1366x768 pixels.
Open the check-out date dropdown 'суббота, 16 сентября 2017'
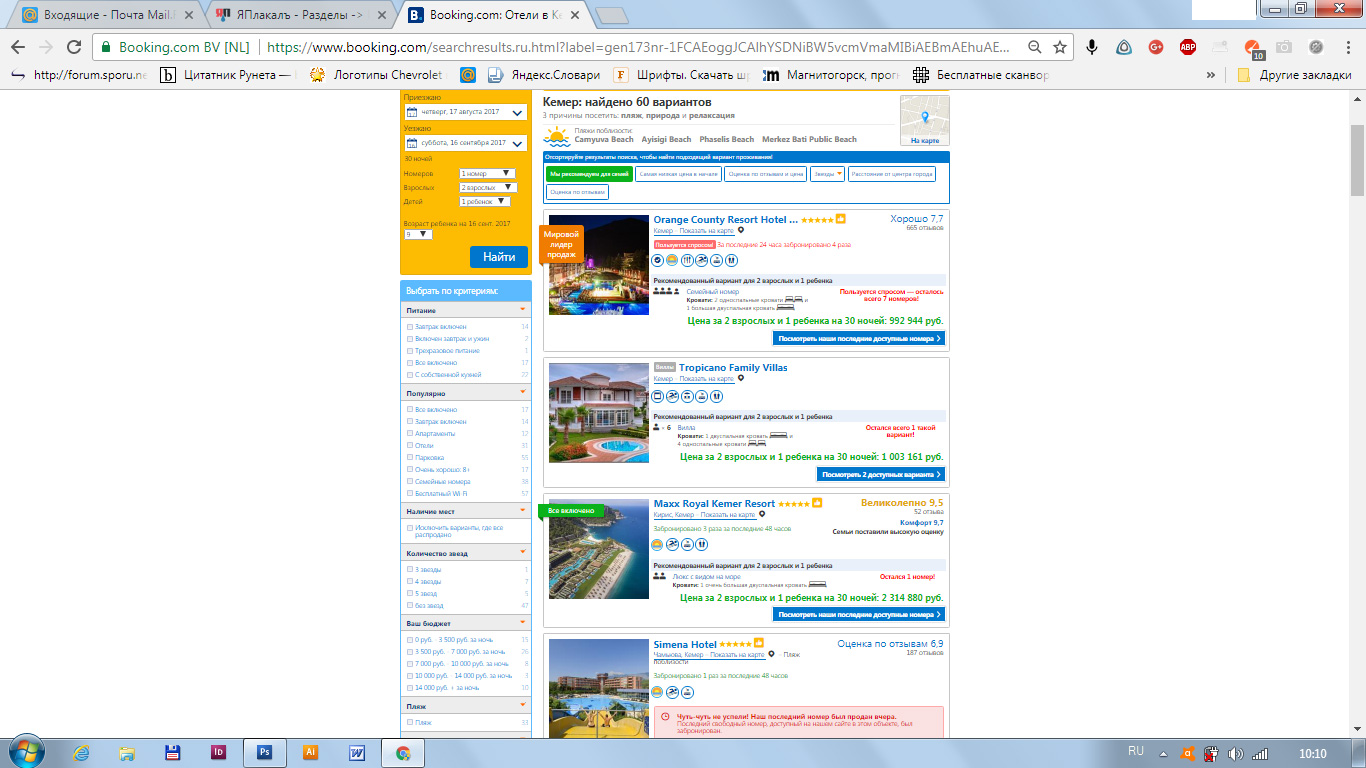[465, 144]
